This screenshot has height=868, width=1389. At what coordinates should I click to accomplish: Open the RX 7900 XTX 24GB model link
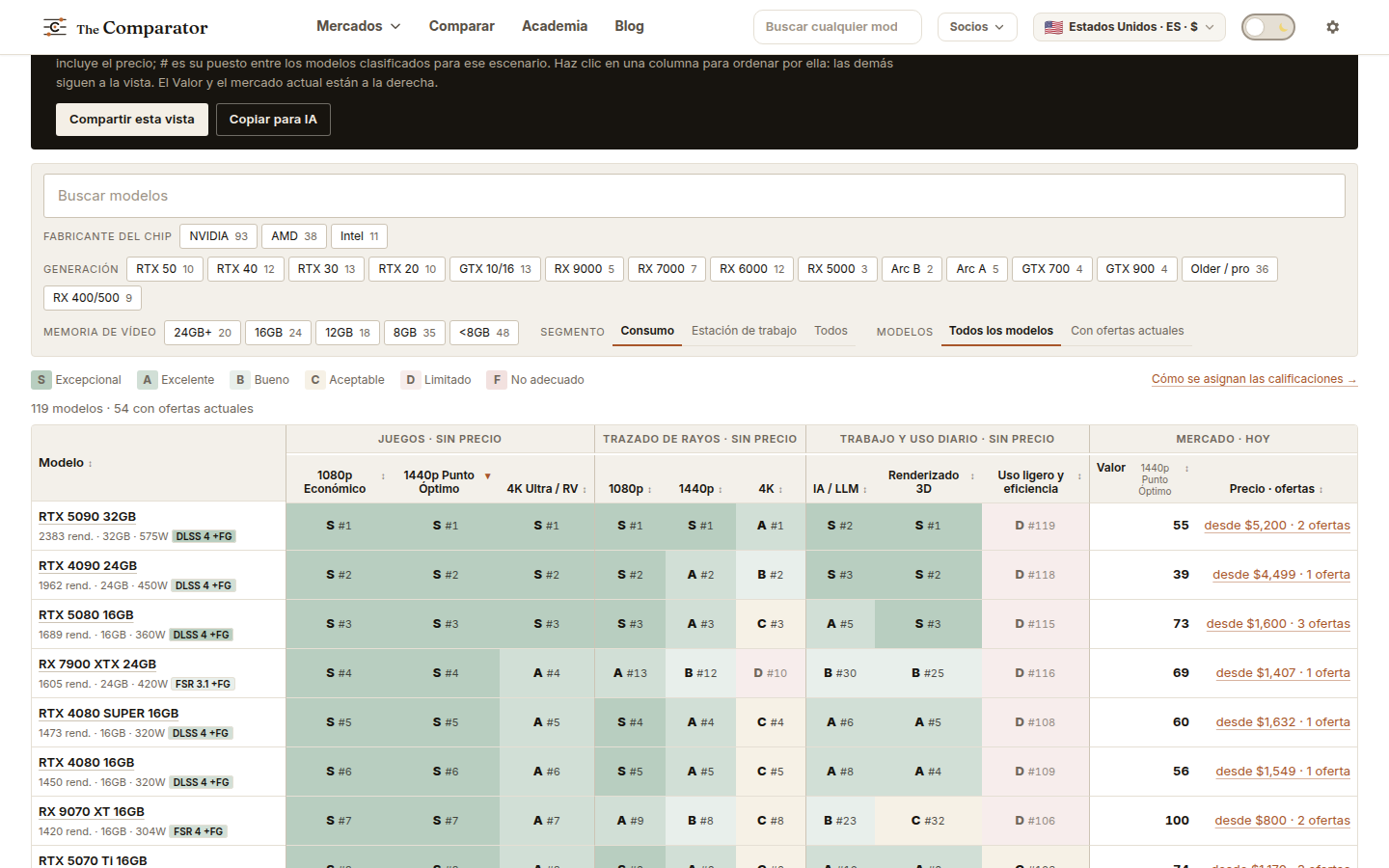point(97,665)
